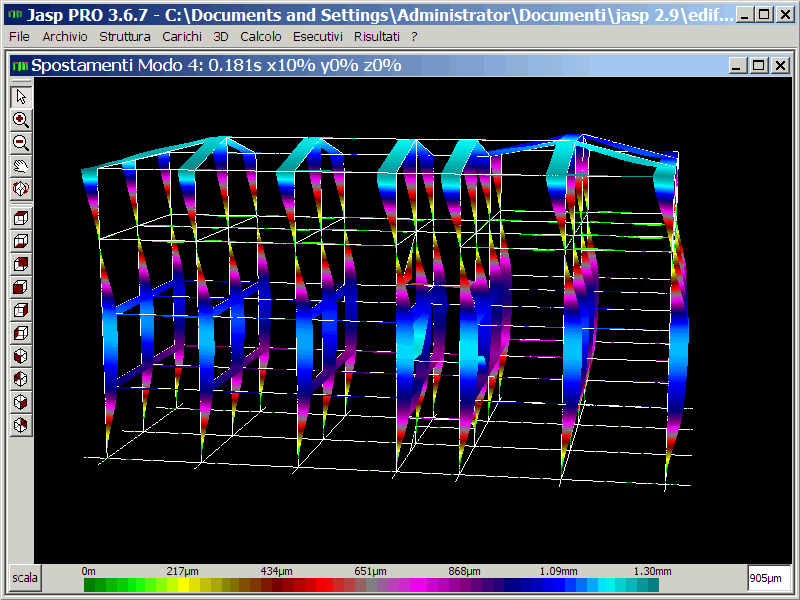Activate the zoom in magnifier tool
The image size is (800, 600).
click(x=21, y=119)
